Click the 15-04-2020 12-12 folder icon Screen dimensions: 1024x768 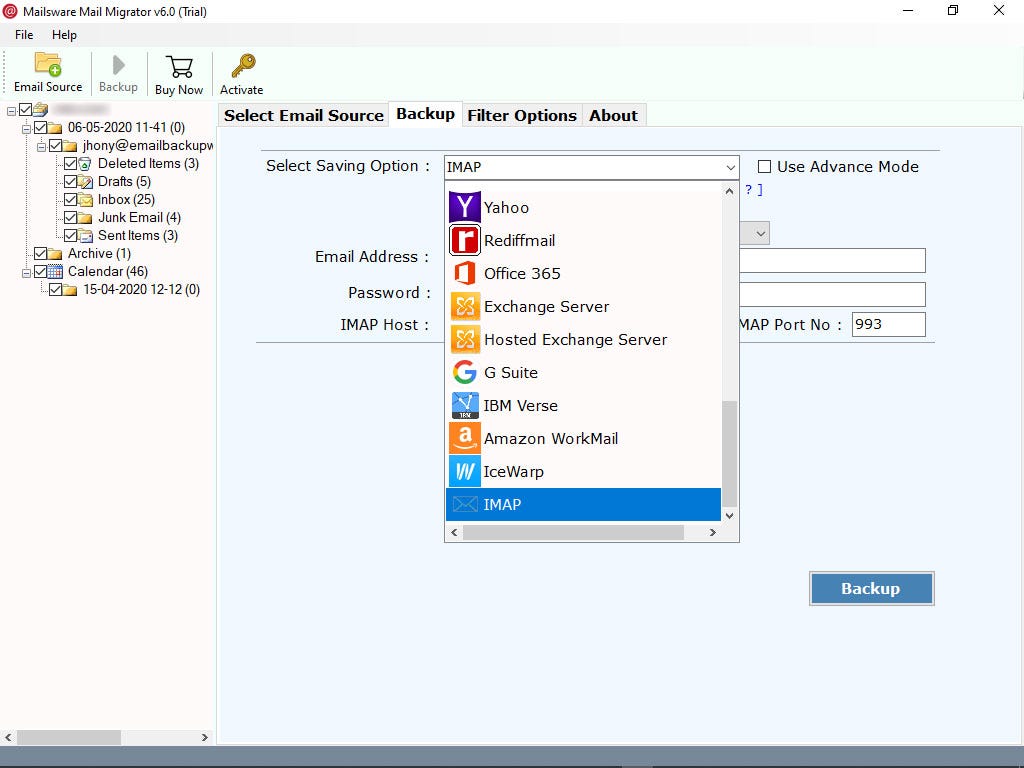[71, 289]
